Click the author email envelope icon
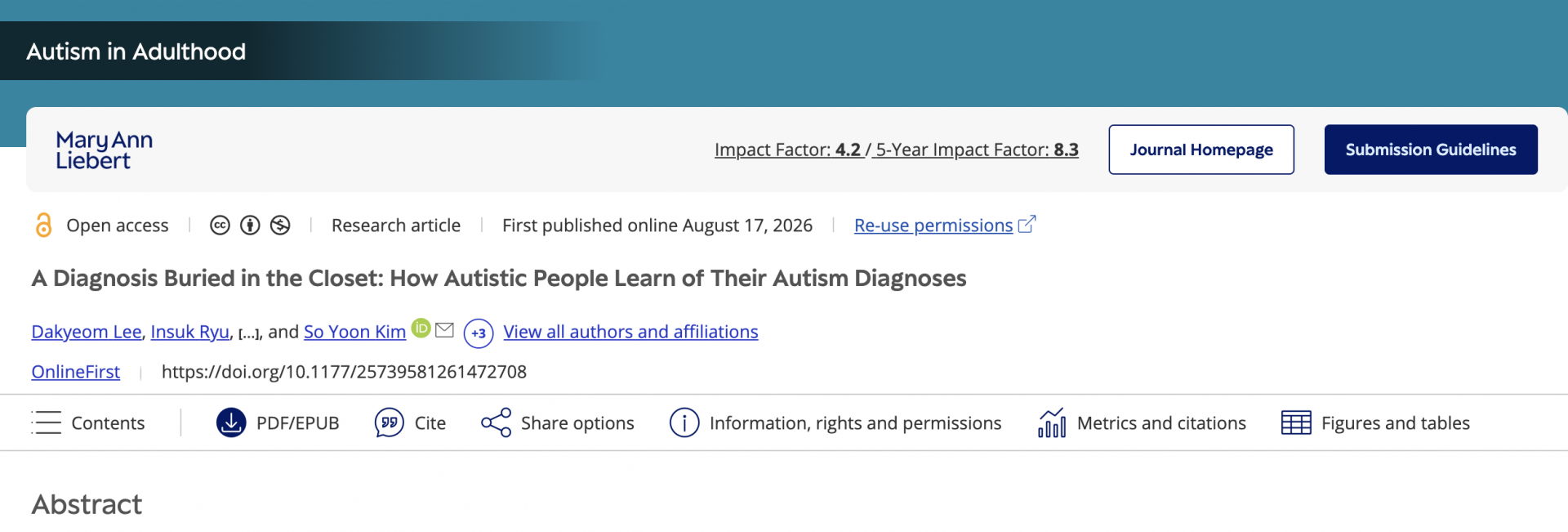This screenshot has height=532, width=1568. [x=444, y=329]
